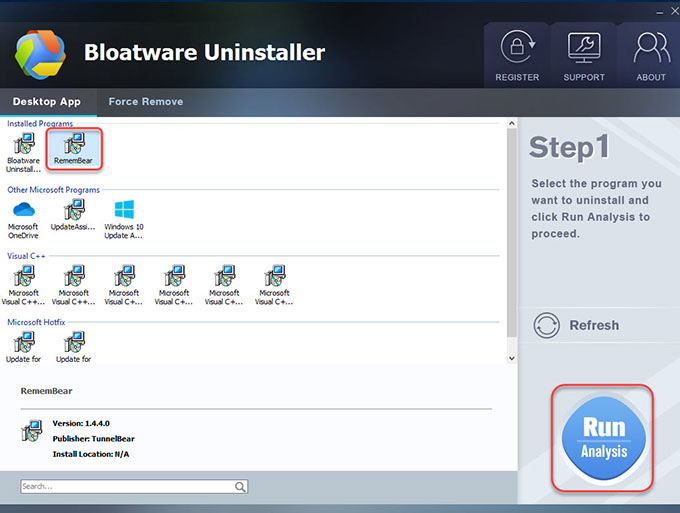Click the circular Refresh arrows icon
Viewport: 680px width, 513px height.
546,325
